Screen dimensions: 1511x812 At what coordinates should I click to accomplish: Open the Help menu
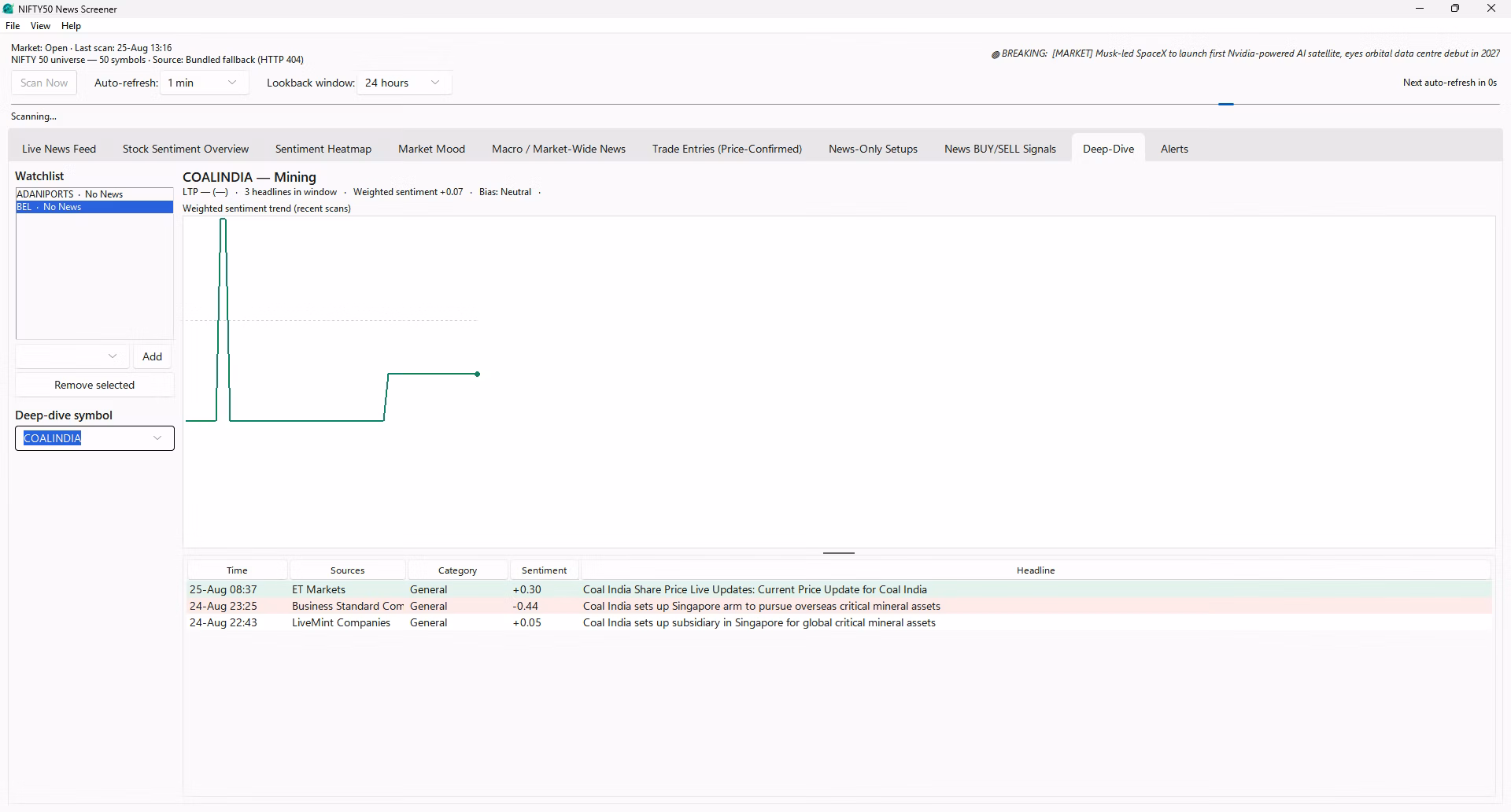point(71,26)
